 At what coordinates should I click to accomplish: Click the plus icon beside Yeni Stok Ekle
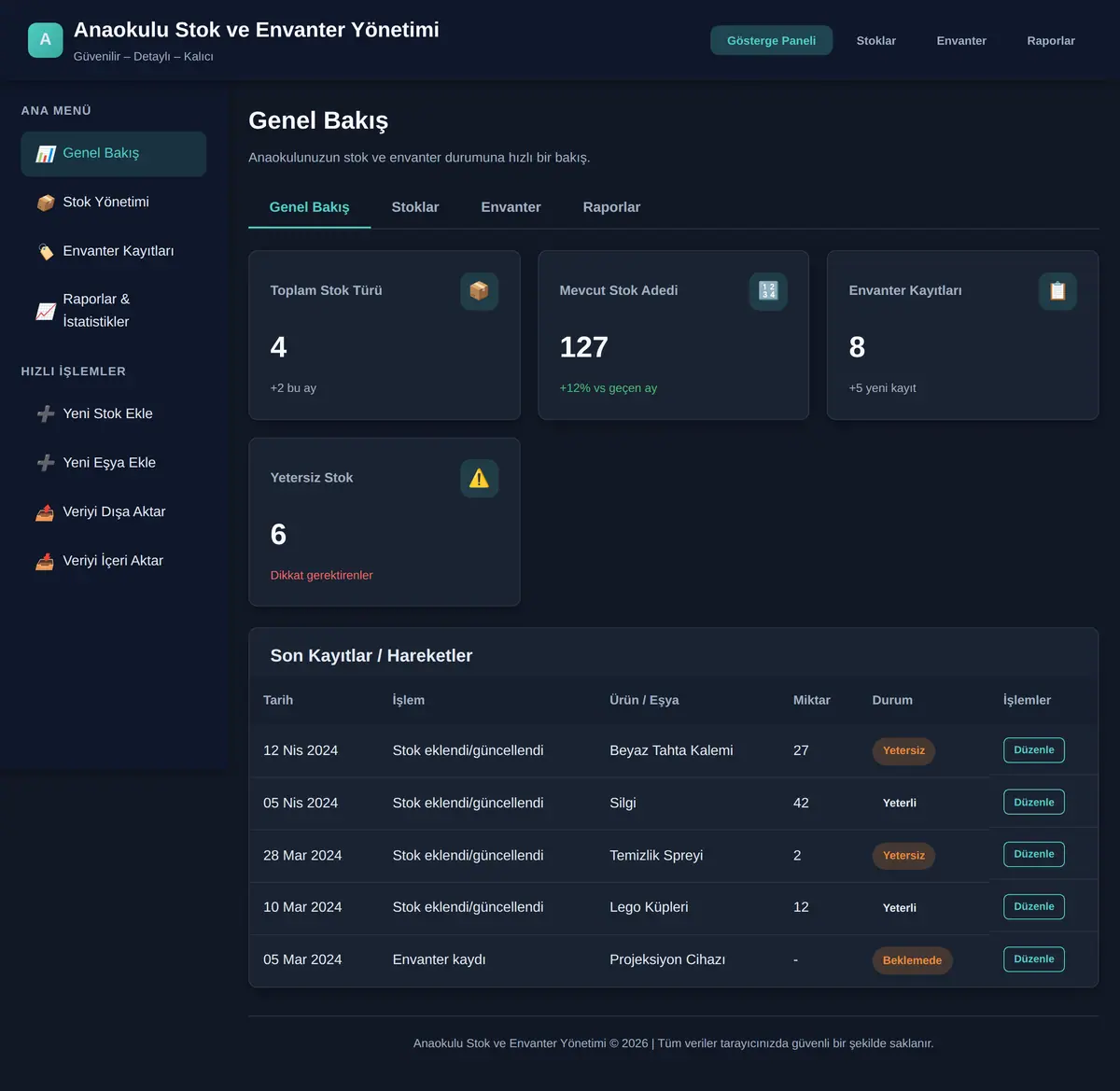(46, 414)
